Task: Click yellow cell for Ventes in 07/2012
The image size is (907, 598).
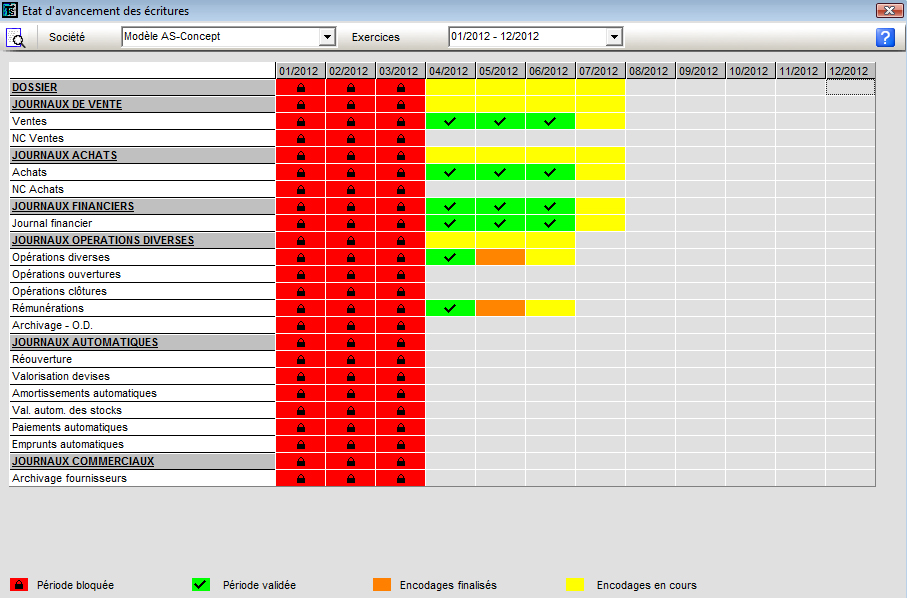Action: pos(600,121)
